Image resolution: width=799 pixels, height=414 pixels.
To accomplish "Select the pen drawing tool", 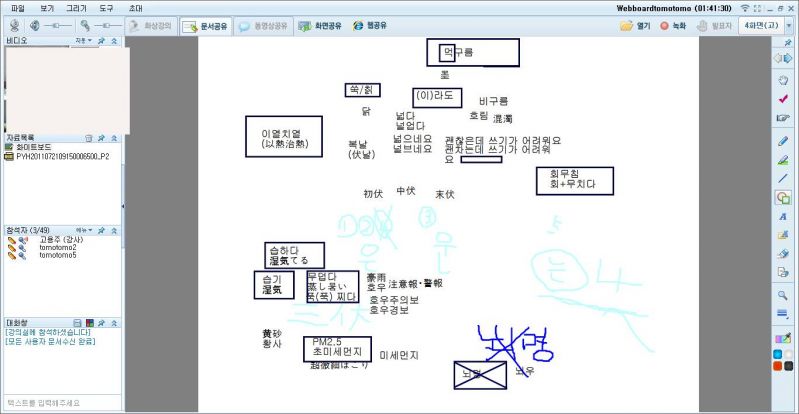I will pyautogui.click(x=783, y=140).
